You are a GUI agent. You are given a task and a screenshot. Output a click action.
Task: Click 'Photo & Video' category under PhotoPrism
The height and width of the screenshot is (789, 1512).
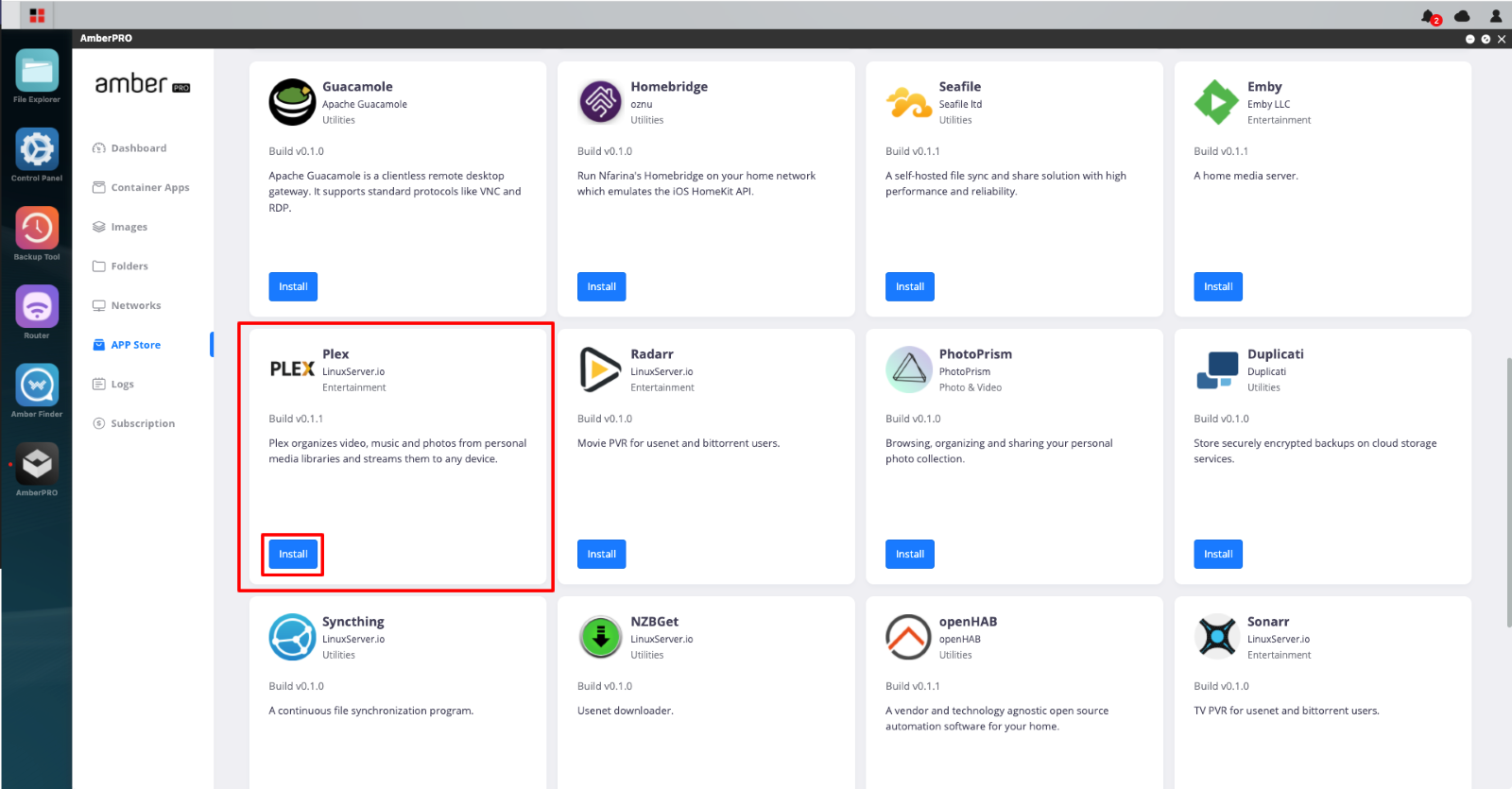(x=971, y=387)
